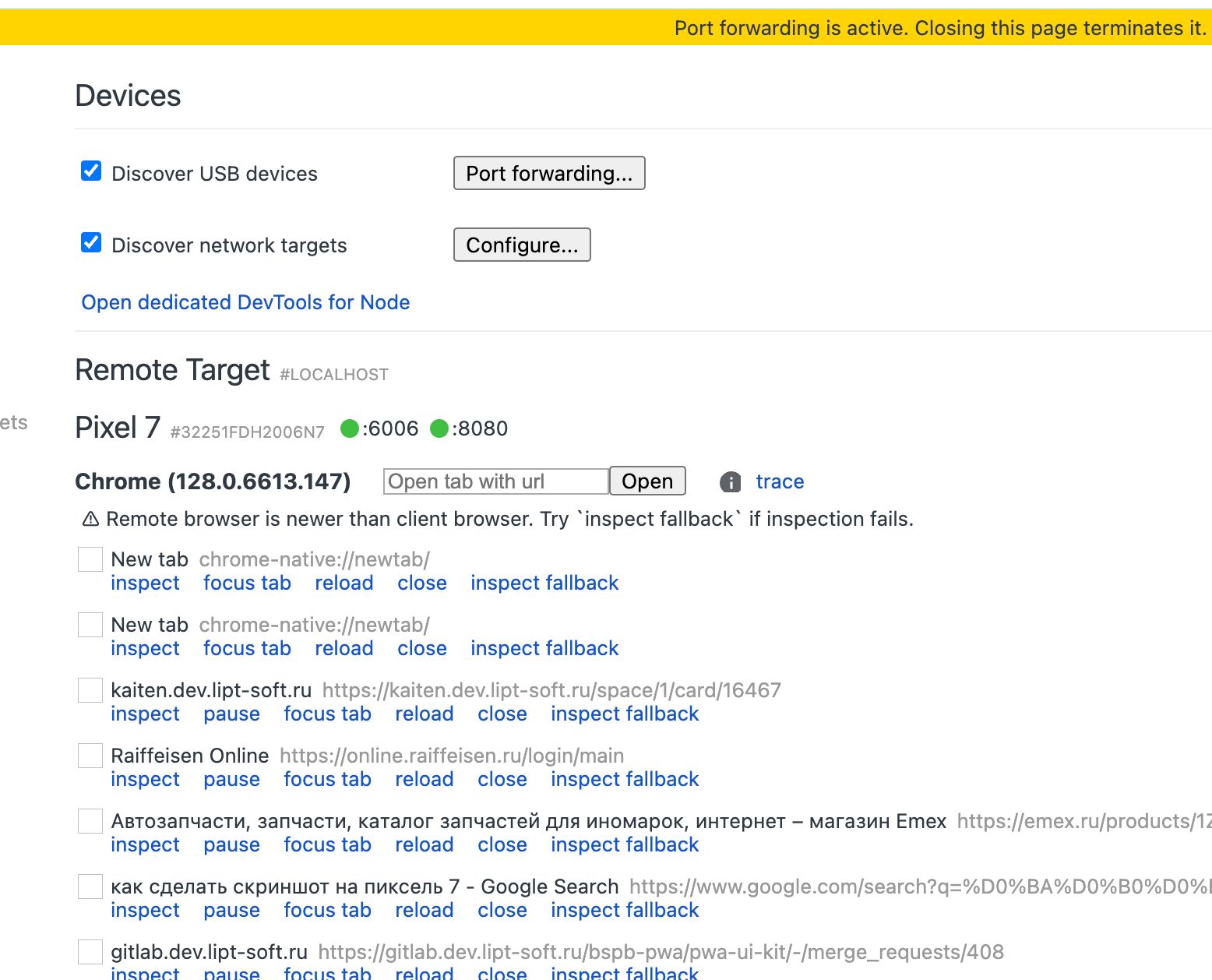The image size is (1212, 980).
Task: Reload the Raiffeisen Online page
Action: [425, 779]
